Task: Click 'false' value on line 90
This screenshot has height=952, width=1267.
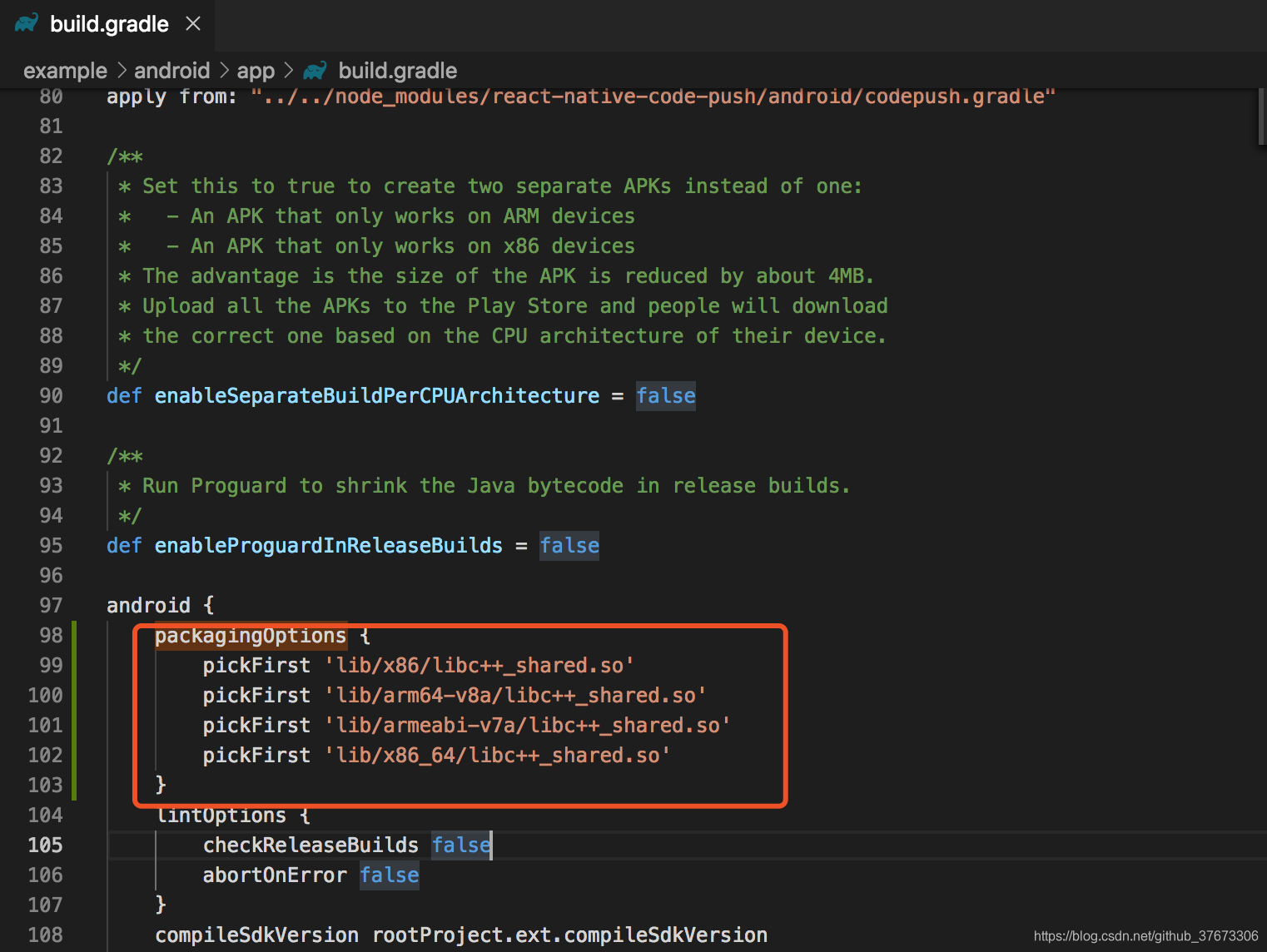Action: click(666, 396)
